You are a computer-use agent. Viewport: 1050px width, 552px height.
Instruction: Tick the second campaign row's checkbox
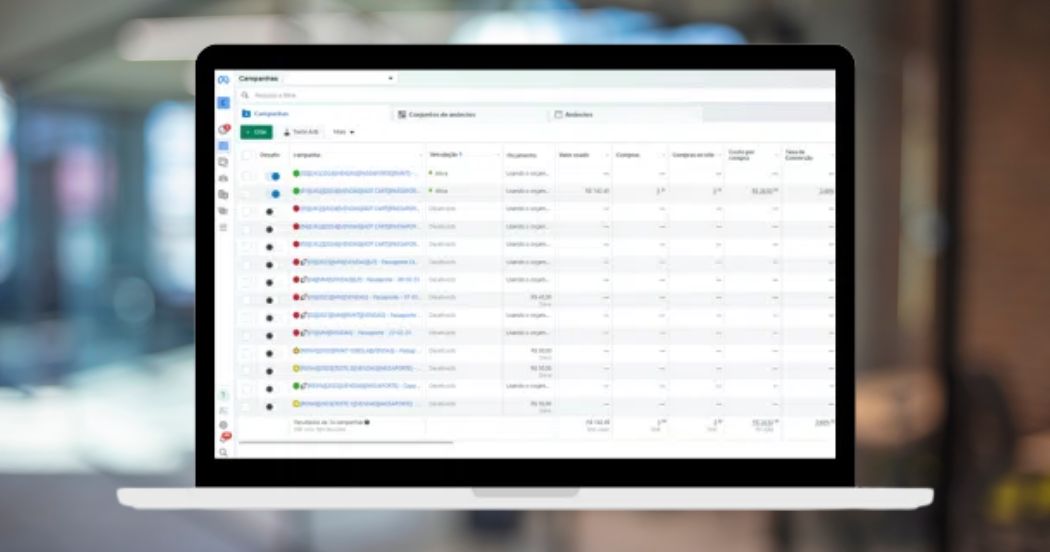coord(246,194)
